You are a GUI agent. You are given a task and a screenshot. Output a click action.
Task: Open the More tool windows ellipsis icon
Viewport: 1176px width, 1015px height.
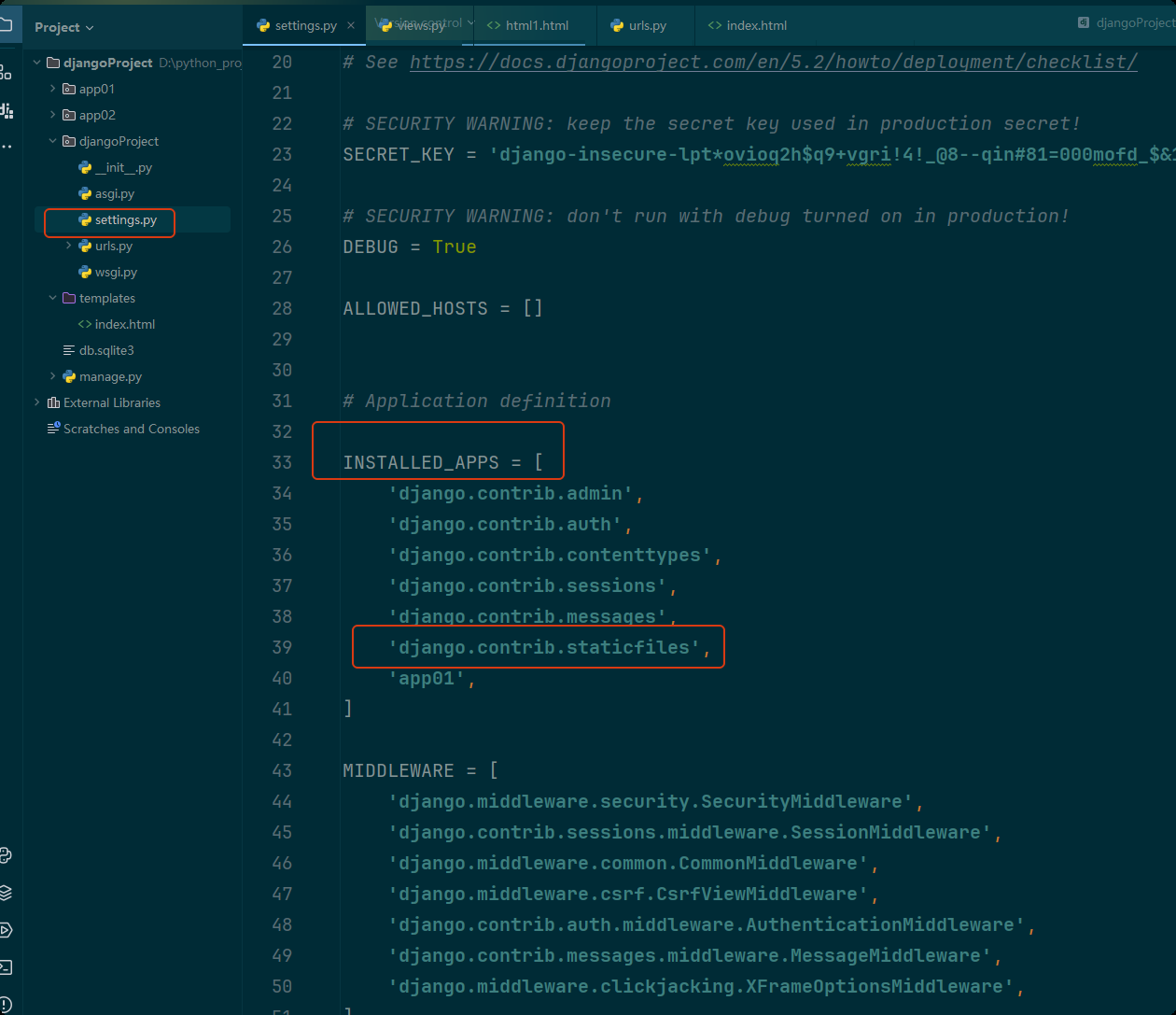(6, 147)
